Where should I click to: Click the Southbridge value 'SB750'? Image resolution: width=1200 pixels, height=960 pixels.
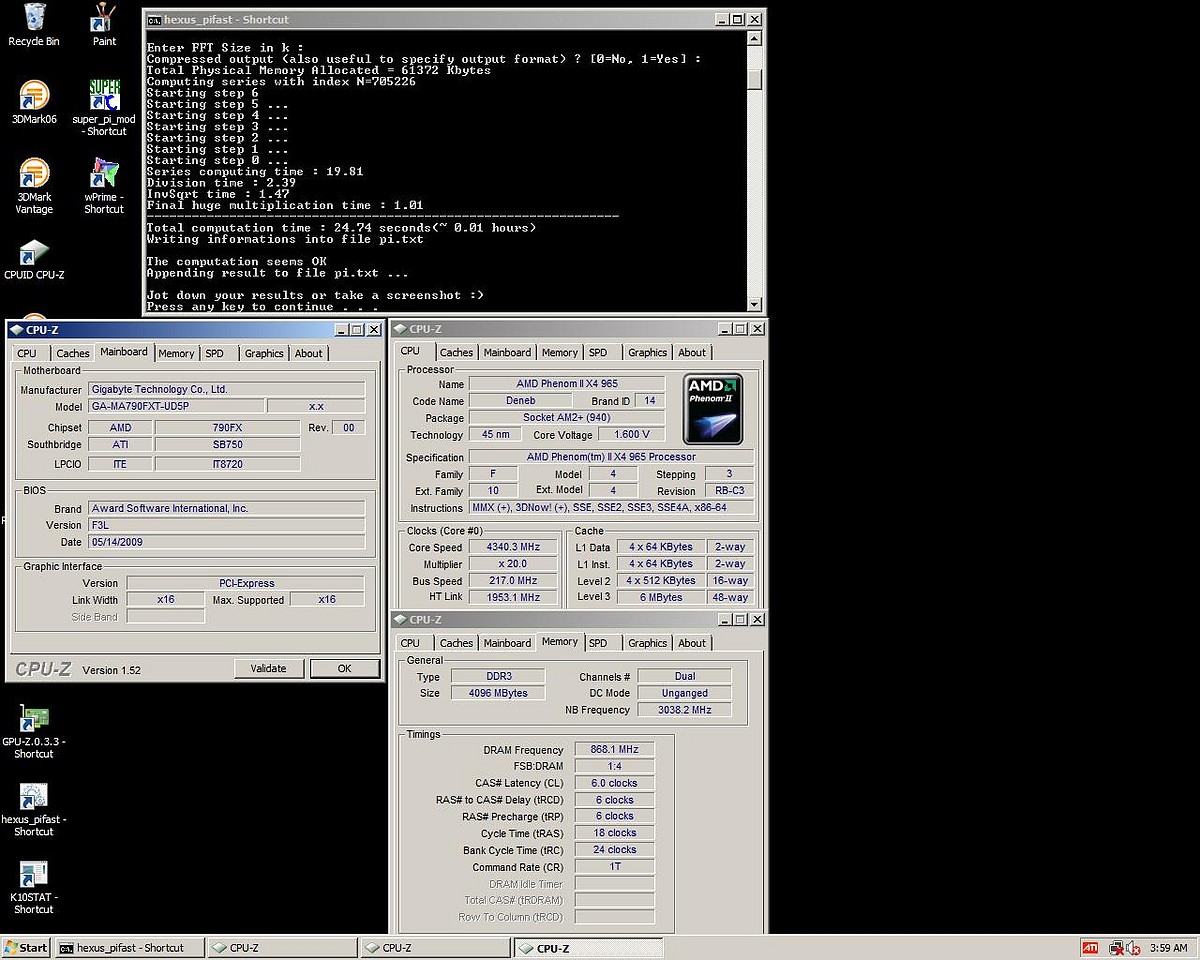[x=228, y=444]
